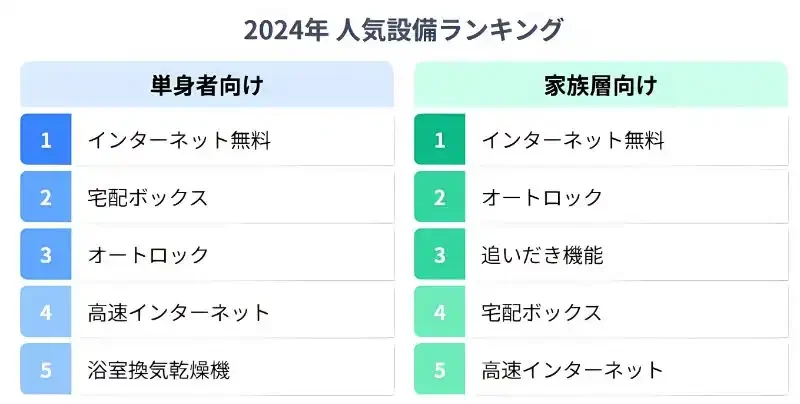Click インターネット無料 in the singles list
The width and height of the screenshot is (800, 404).
(179, 140)
